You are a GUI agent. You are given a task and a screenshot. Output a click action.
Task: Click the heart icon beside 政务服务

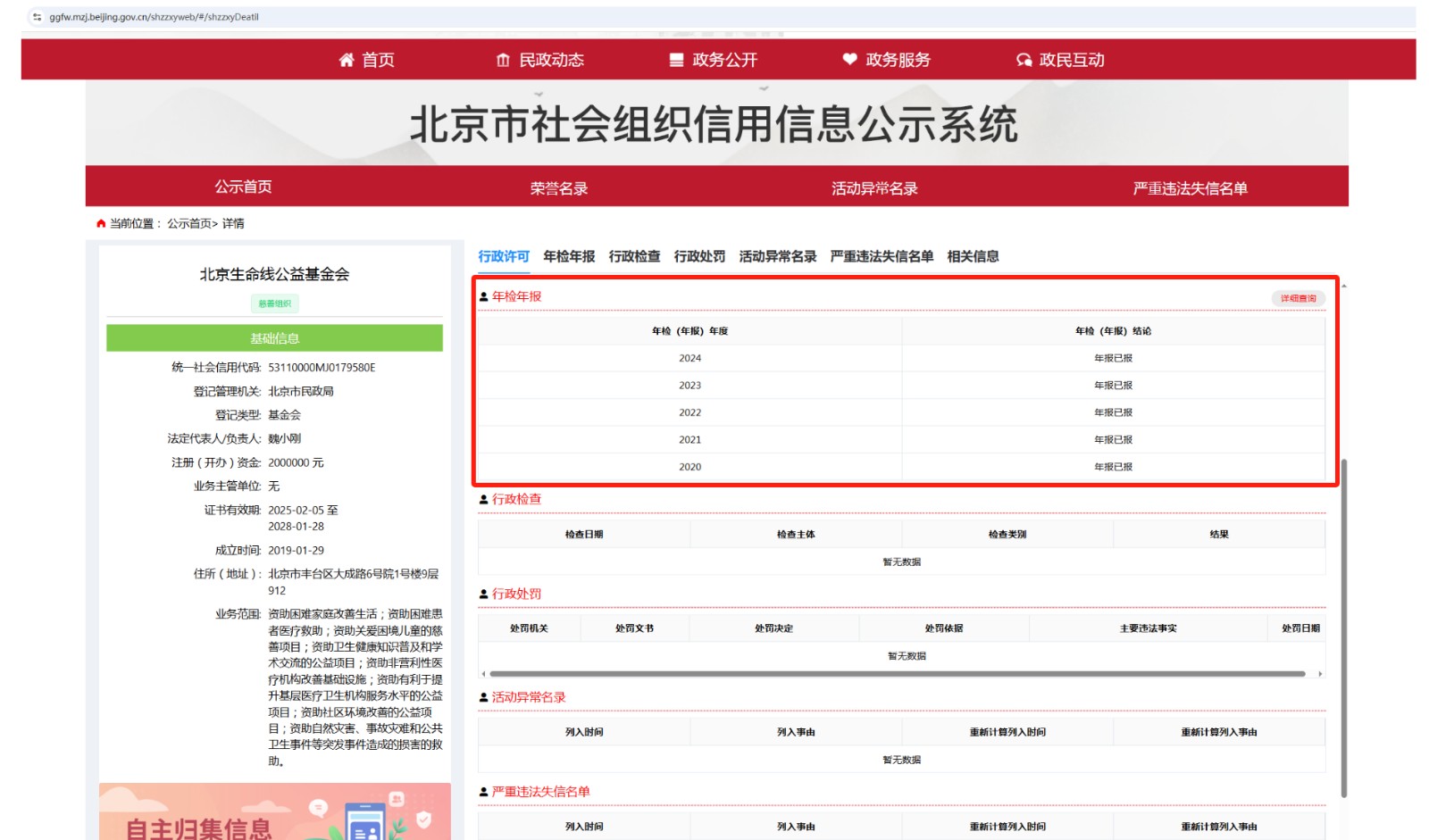849,60
